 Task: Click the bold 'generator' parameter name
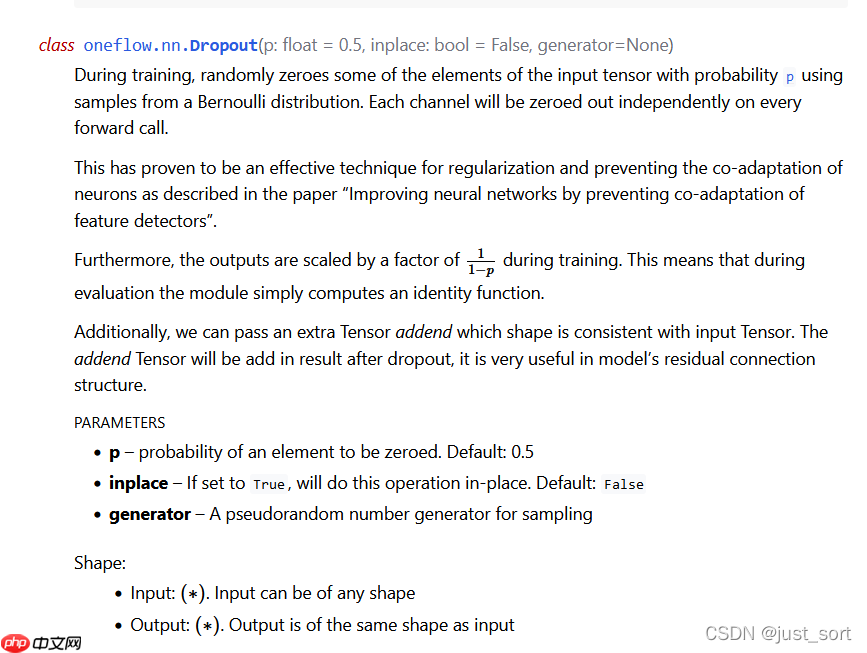point(149,514)
